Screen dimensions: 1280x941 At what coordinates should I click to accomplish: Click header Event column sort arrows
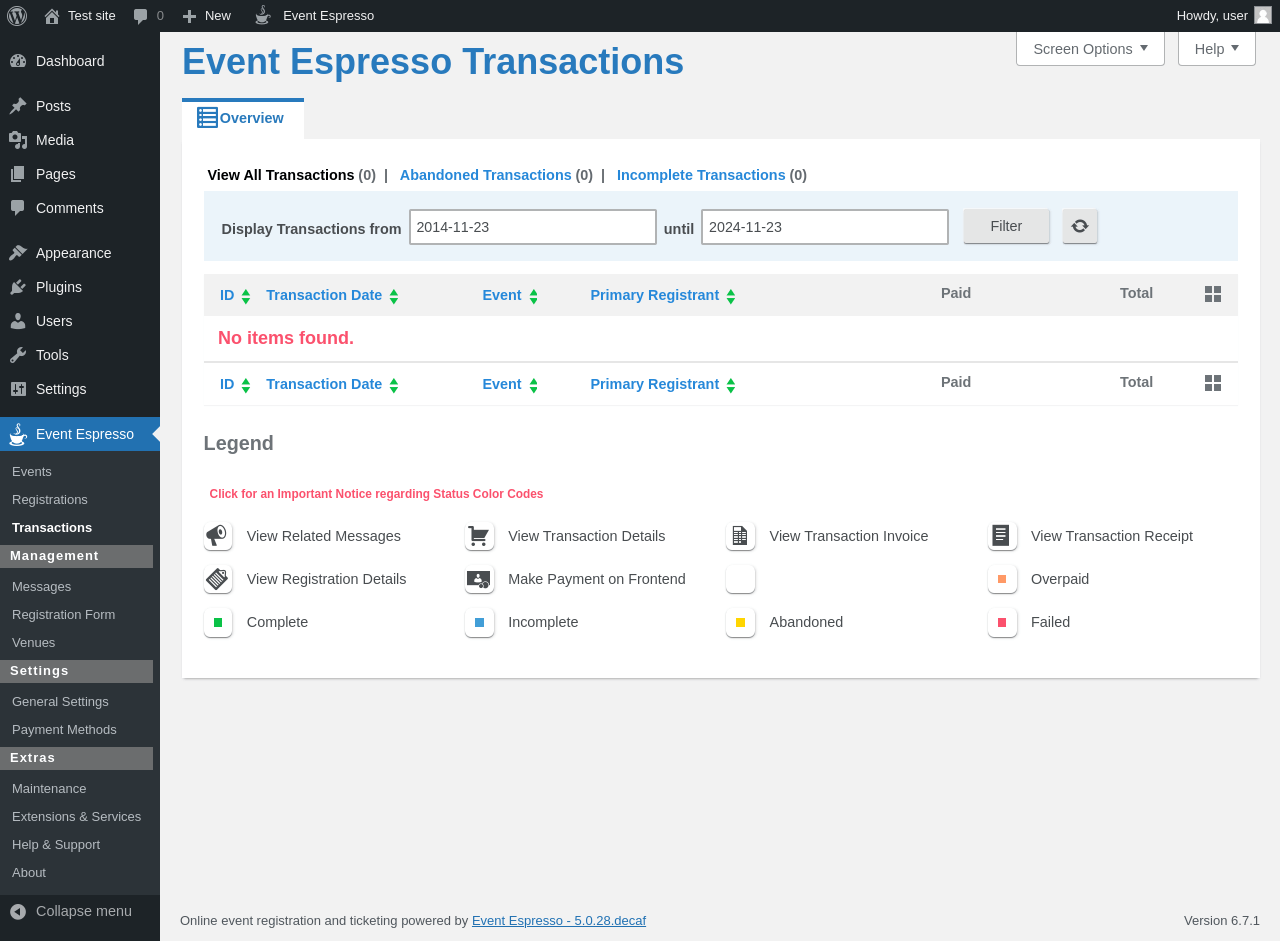[x=534, y=297]
